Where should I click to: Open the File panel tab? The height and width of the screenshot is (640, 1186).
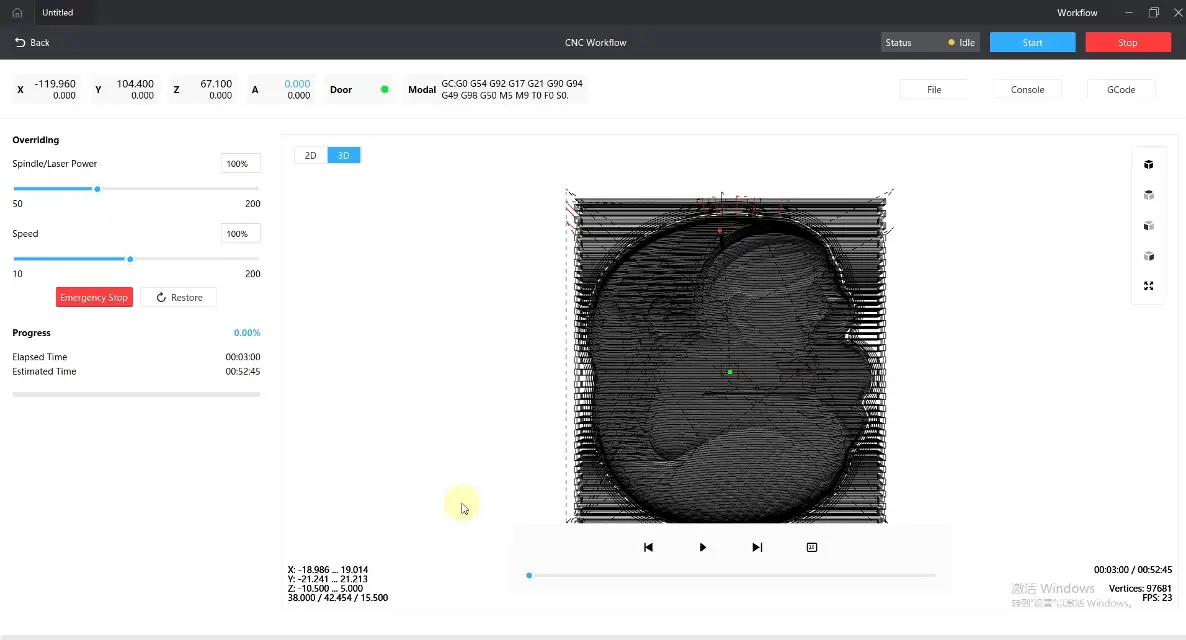coord(933,89)
